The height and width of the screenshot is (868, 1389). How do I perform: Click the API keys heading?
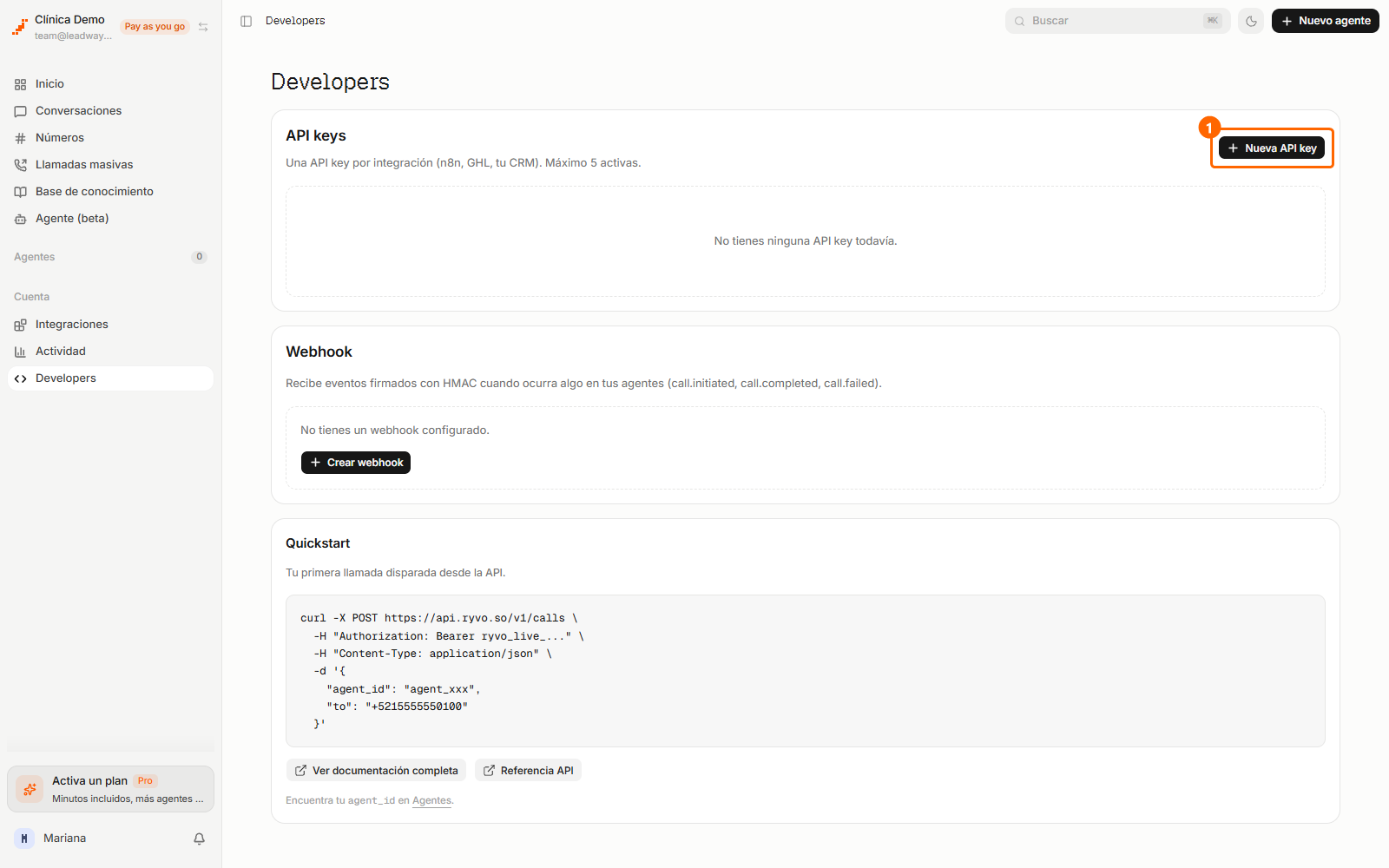tap(316, 135)
